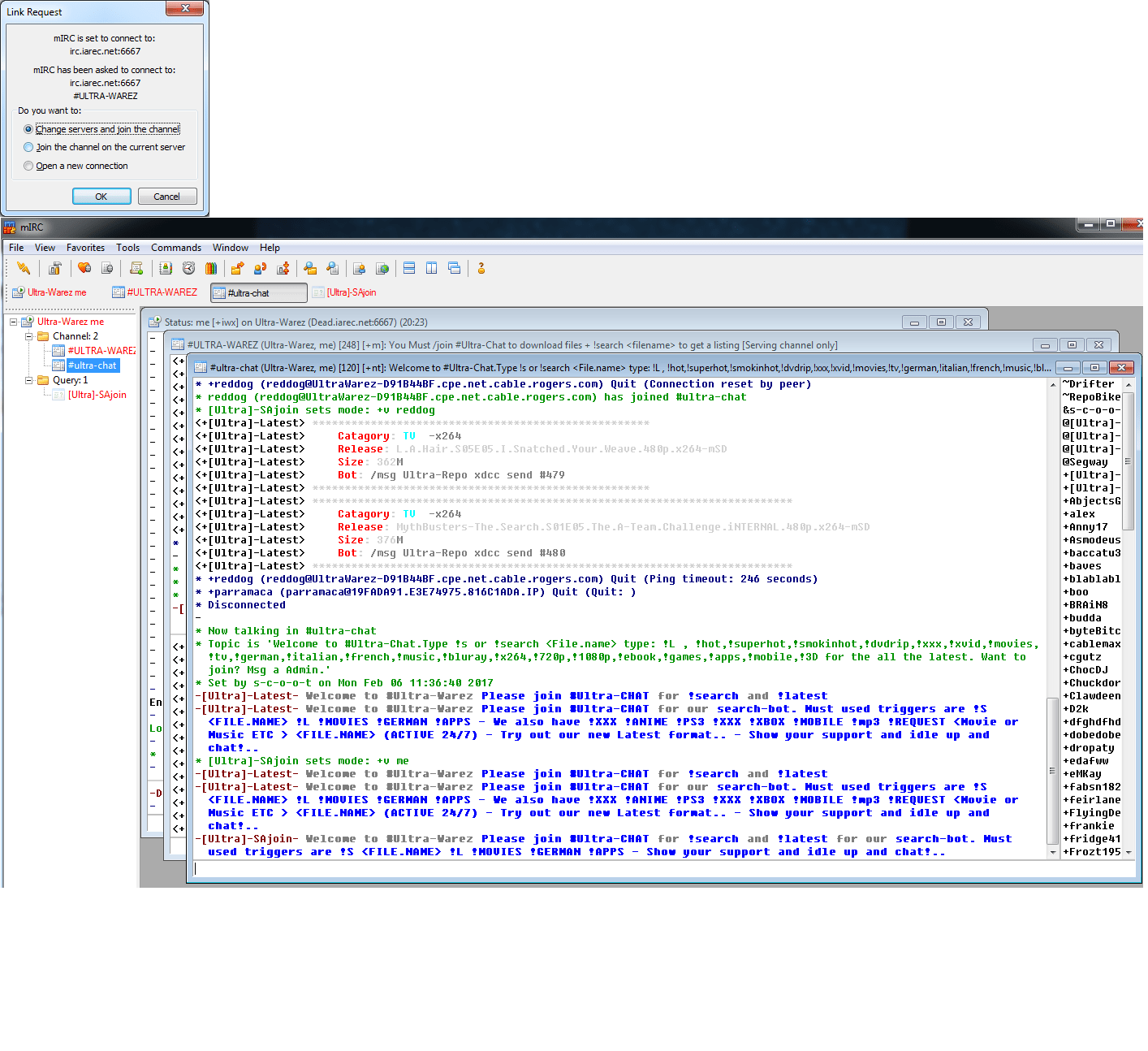Click the DCC Chat toolbar icon

pos(260,268)
